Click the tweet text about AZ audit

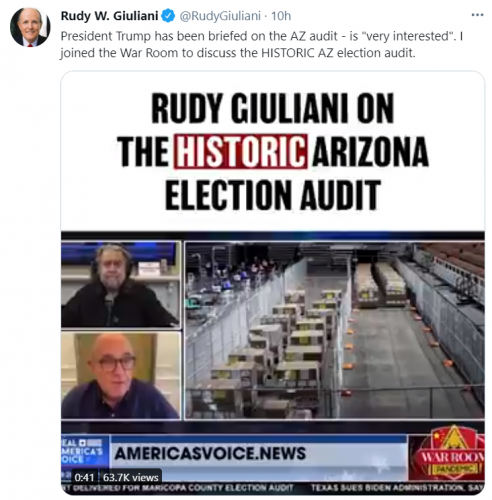[262, 44]
